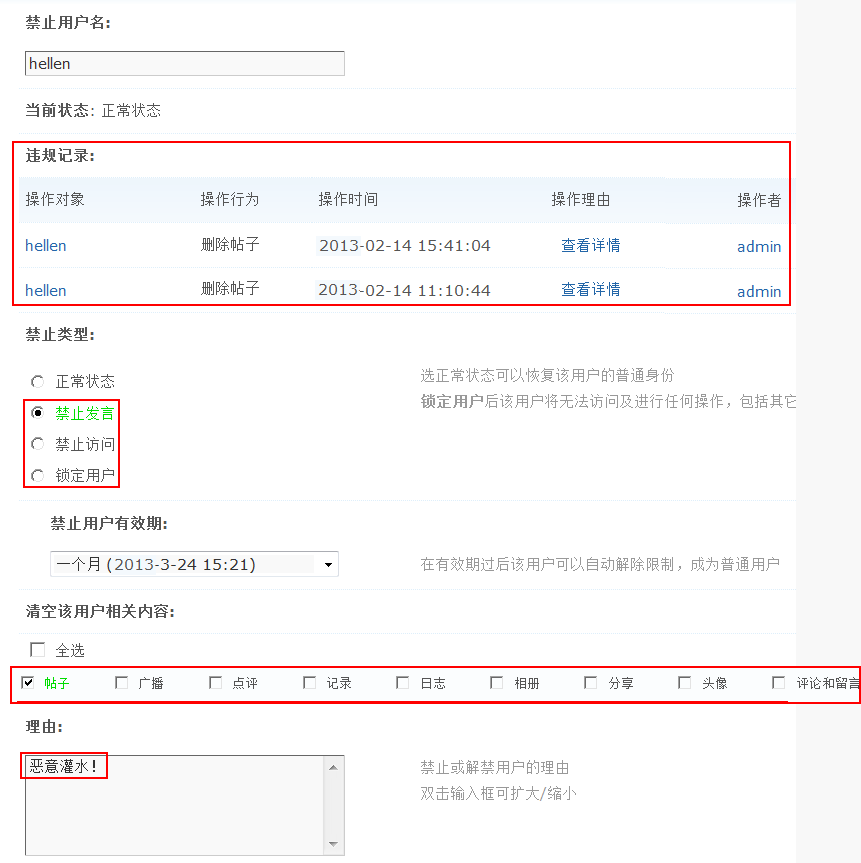
Task: Enable the 广播 checkbox
Action: pyautogui.click(x=122, y=683)
